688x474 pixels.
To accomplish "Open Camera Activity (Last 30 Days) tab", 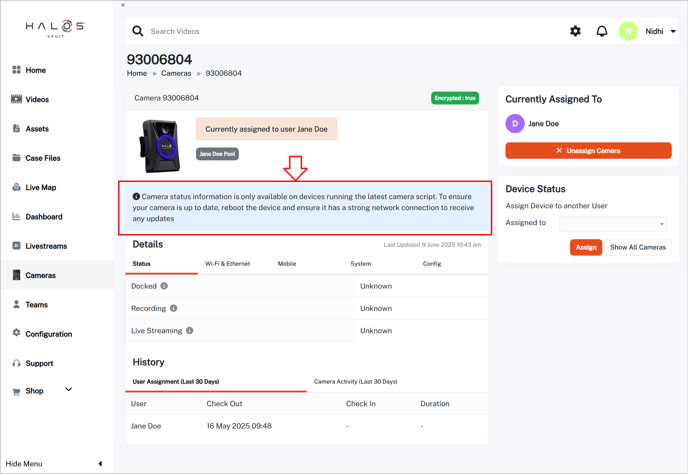I will click(355, 381).
